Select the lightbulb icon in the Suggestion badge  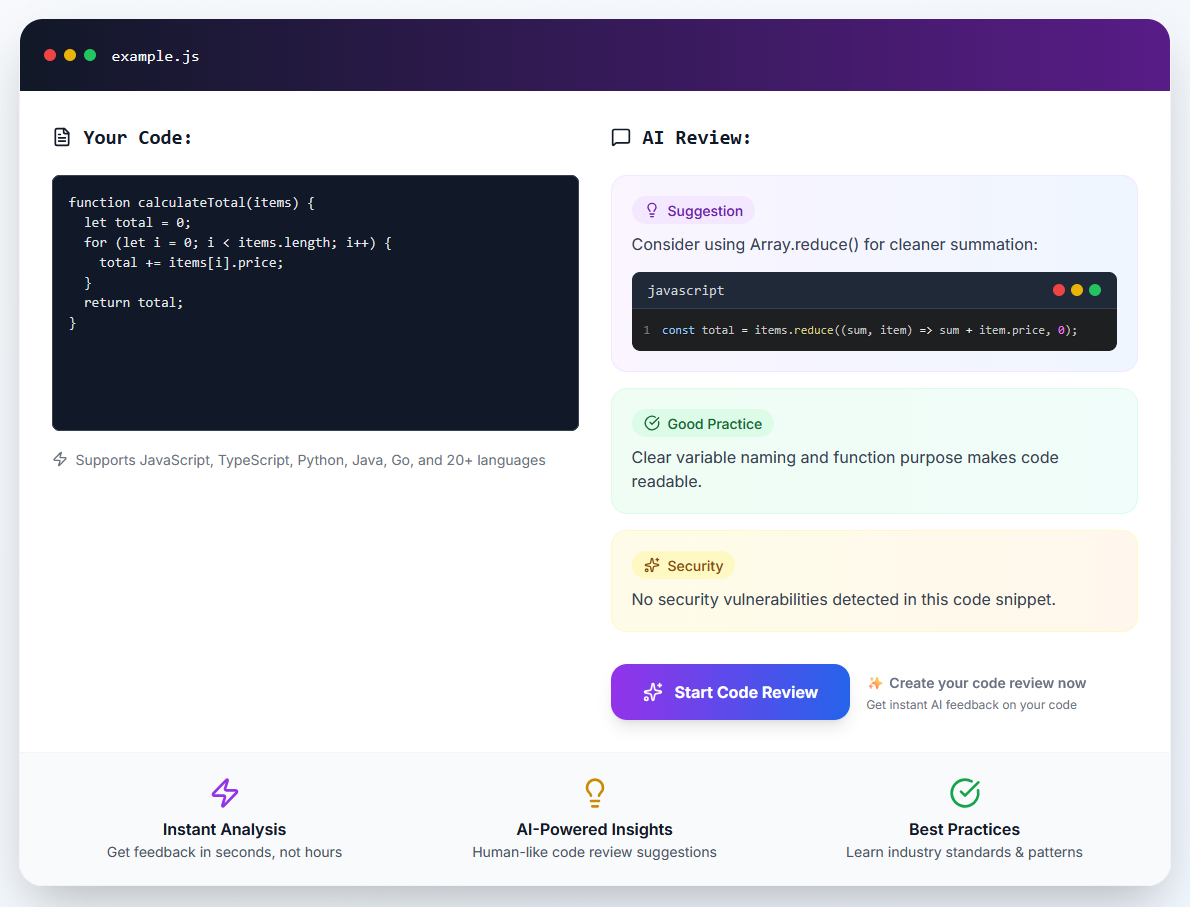pyautogui.click(x=651, y=210)
